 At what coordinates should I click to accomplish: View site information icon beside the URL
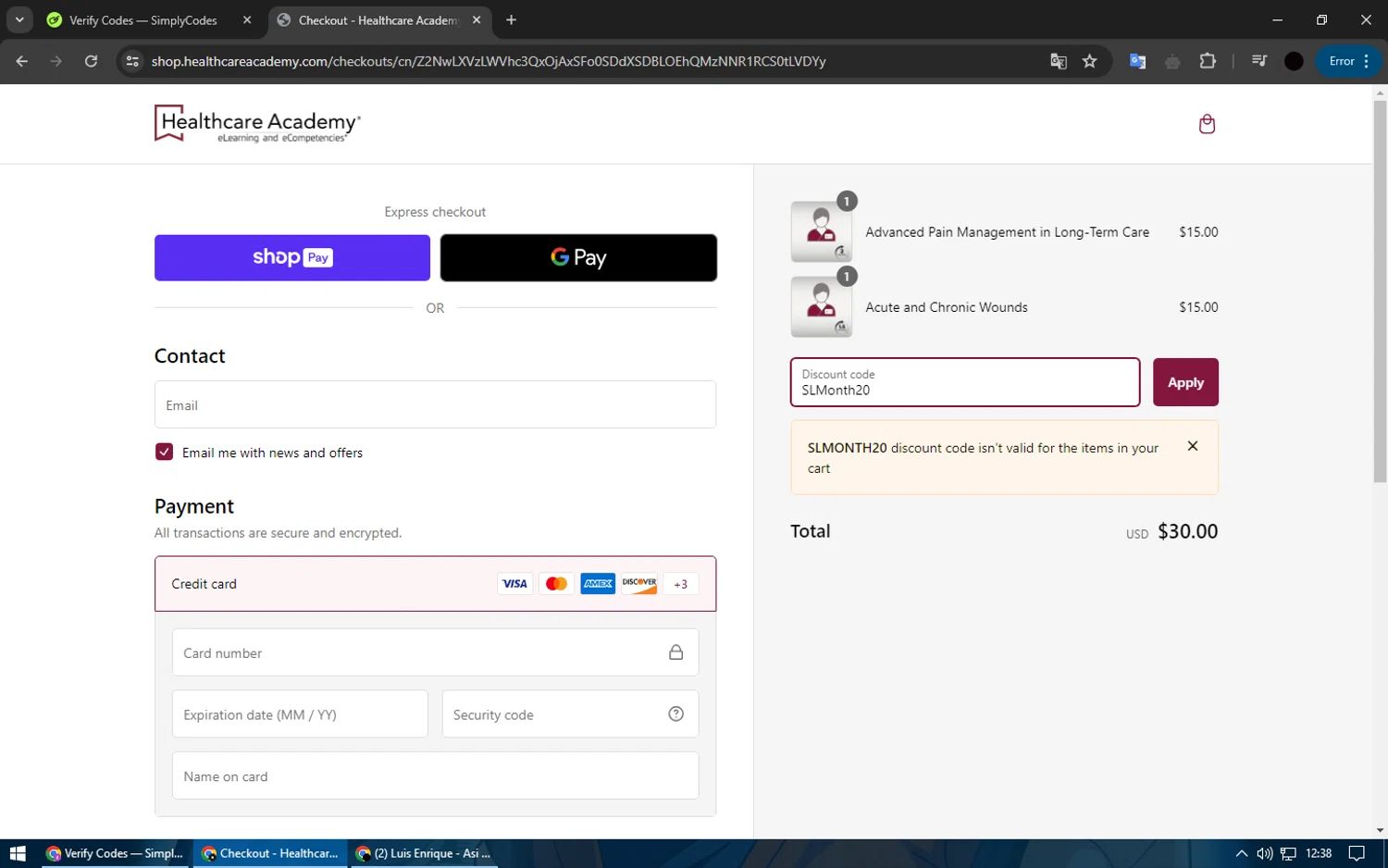[132, 61]
